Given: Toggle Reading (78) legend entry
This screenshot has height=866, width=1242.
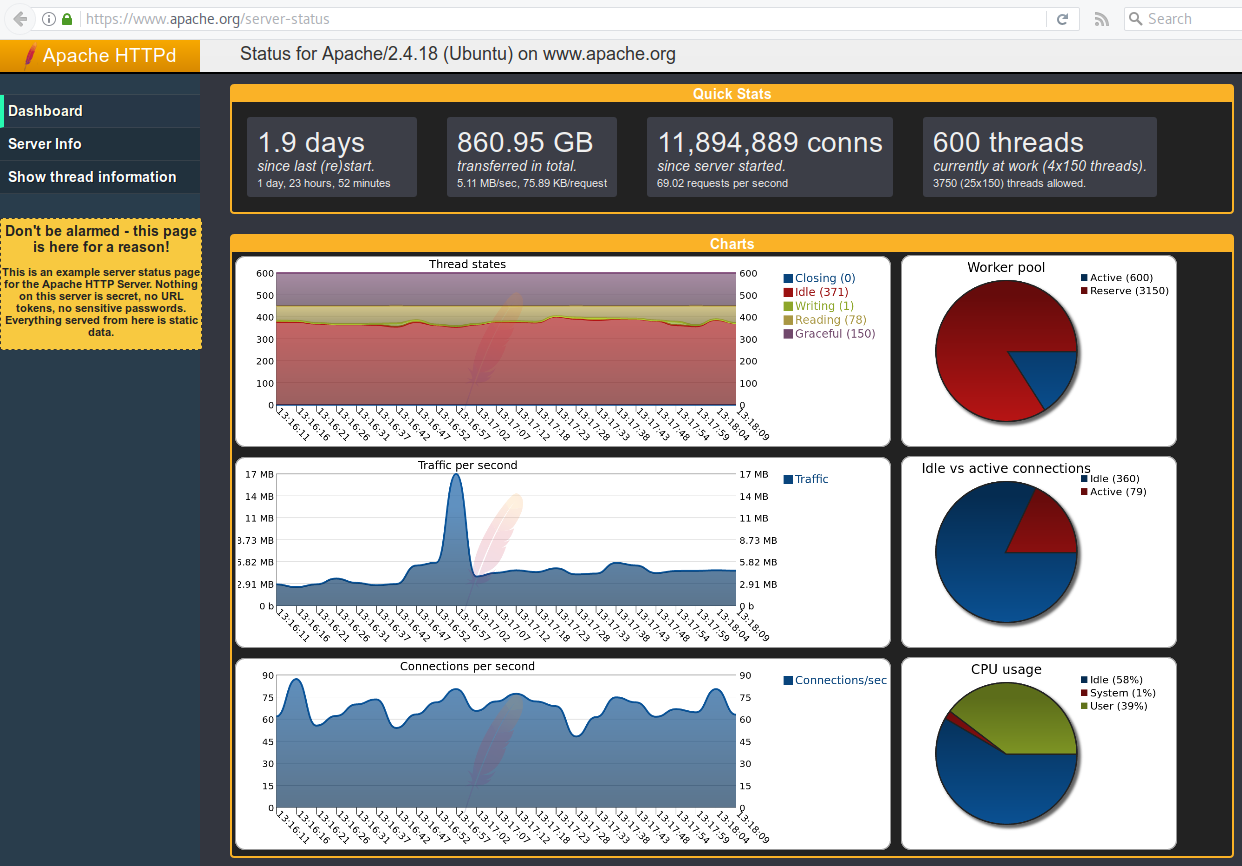Looking at the screenshot, I should point(825,320).
